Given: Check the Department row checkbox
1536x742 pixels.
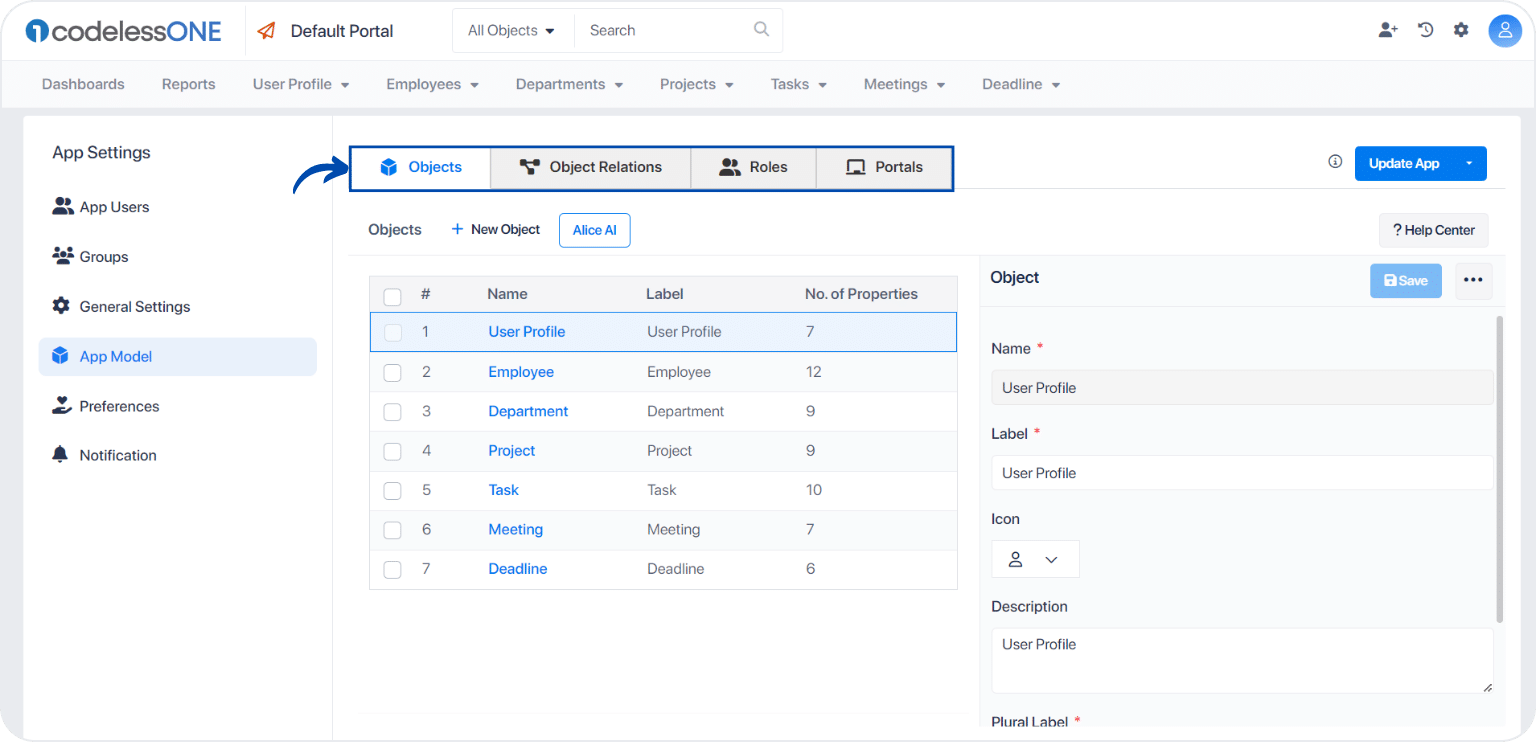Looking at the screenshot, I should point(393,412).
